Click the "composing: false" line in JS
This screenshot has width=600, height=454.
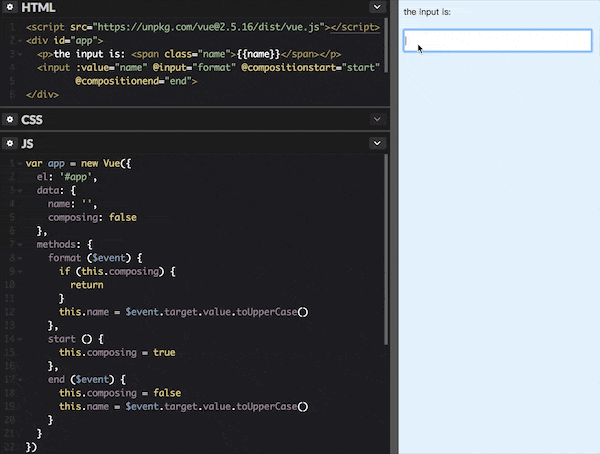coord(92,217)
